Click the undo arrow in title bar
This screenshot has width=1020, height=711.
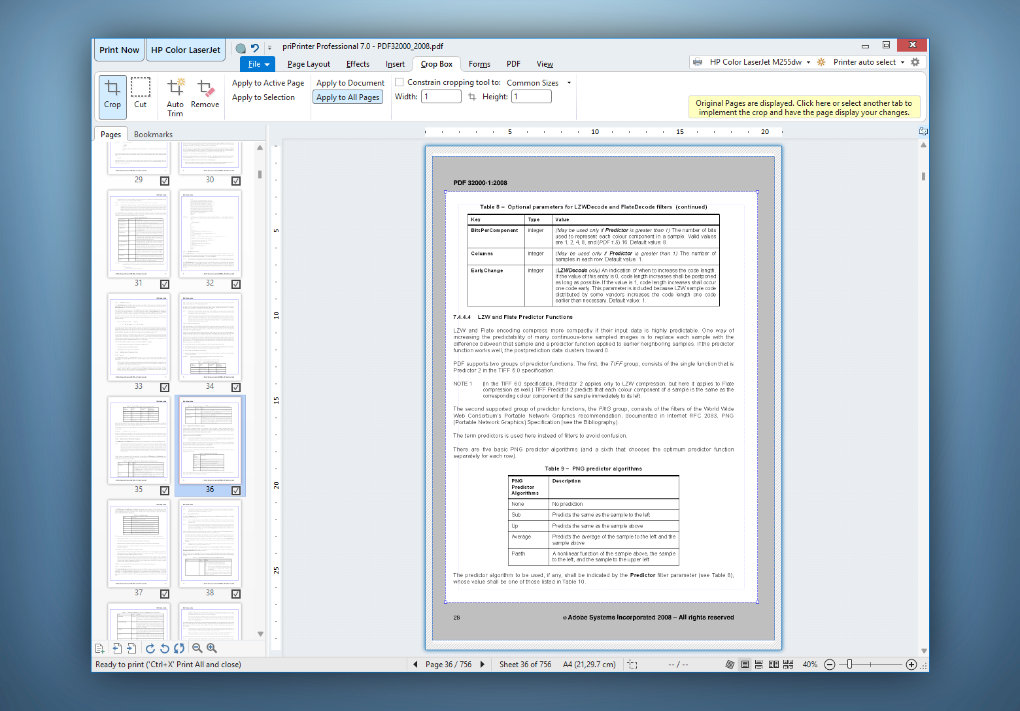(x=255, y=48)
